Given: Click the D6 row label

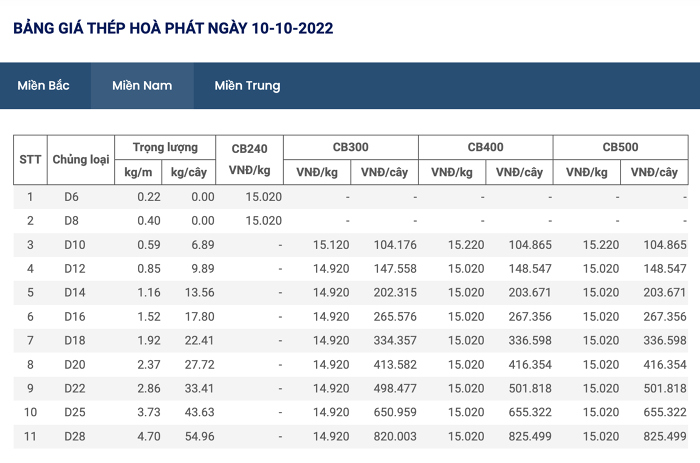Looking at the screenshot, I should point(71,197).
